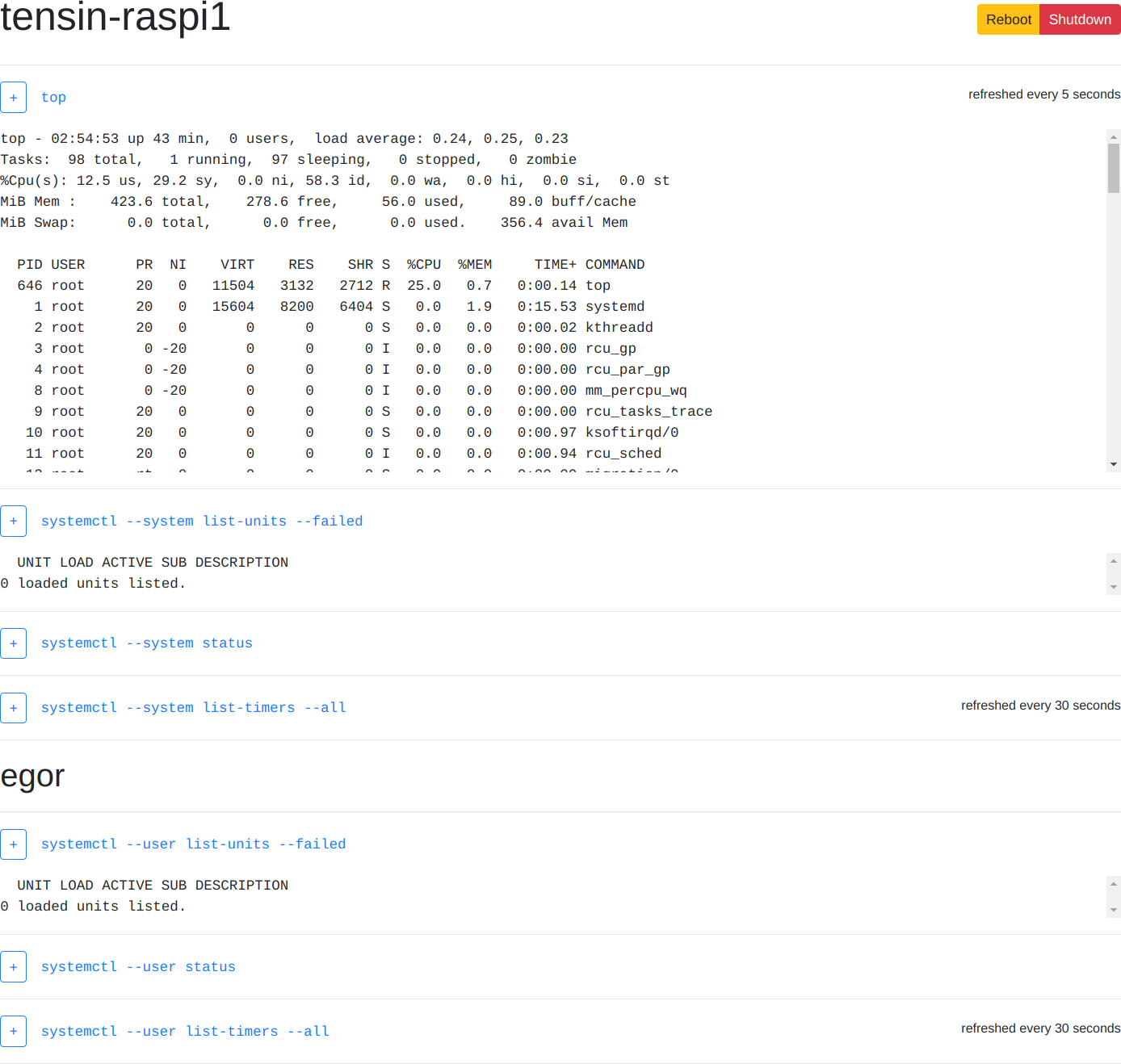Toggle plus expander for user list-units --failed
The image size is (1121, 1064).
(13, 844)
